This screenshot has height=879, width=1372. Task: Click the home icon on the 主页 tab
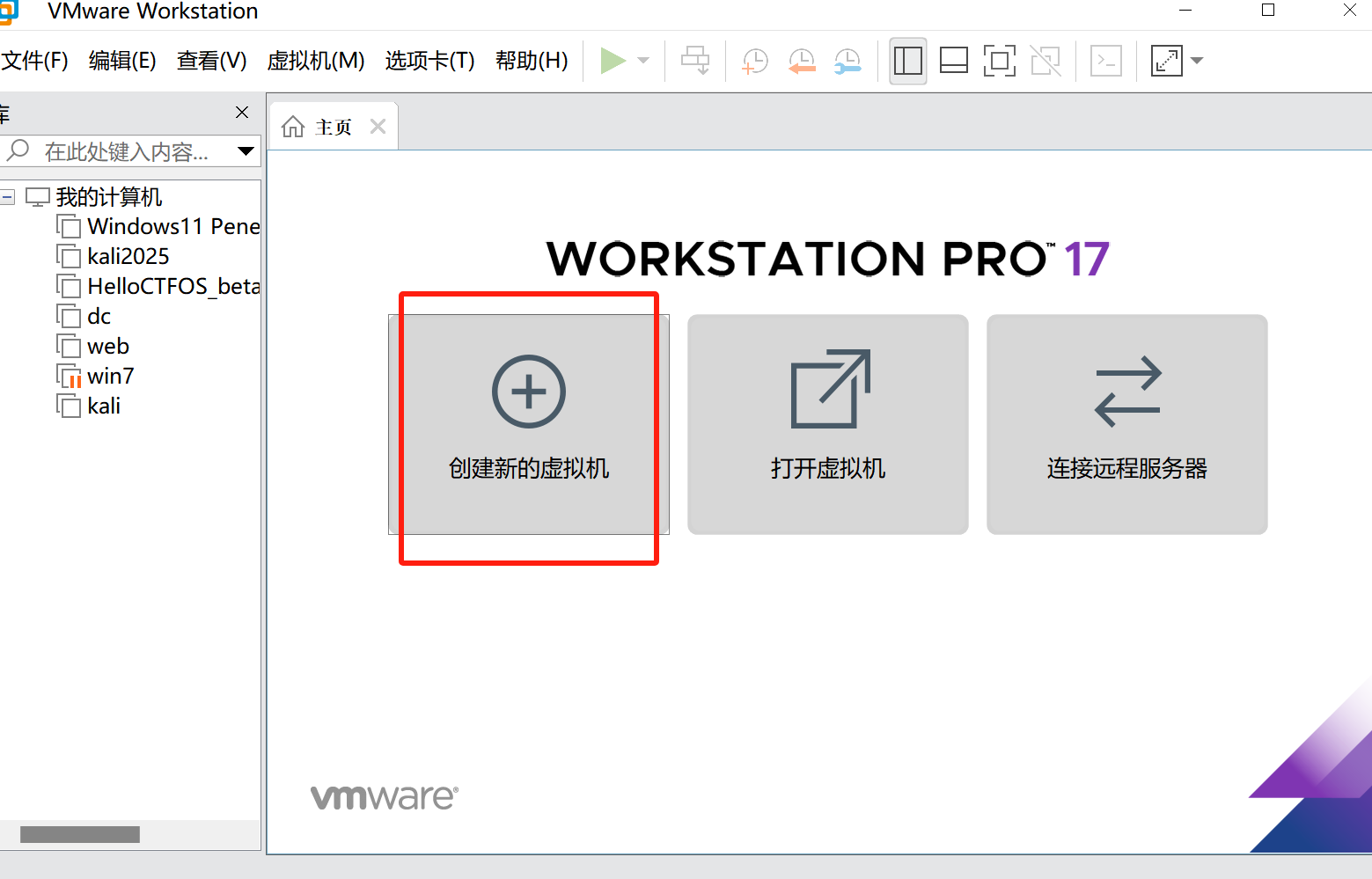[x=293, y=125]
